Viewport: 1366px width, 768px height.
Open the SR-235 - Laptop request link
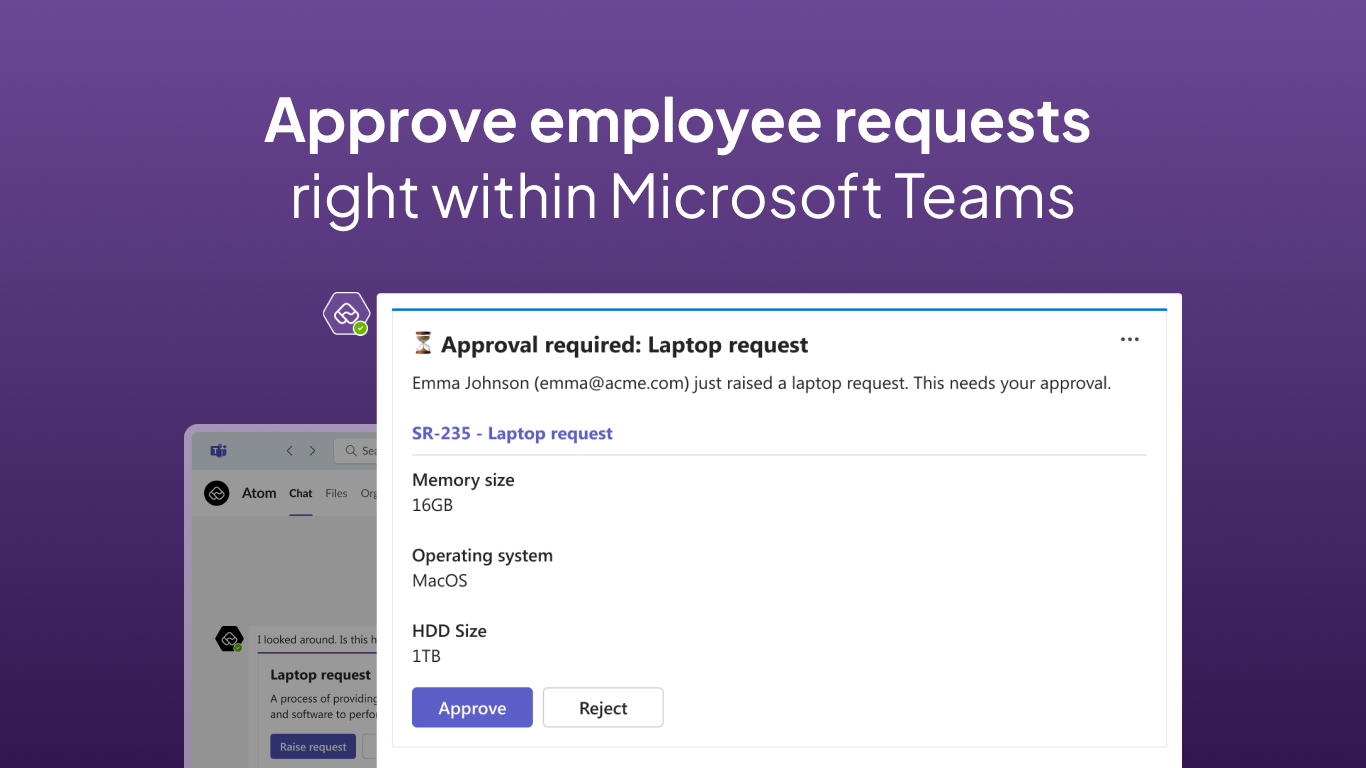(x=512, y=433)
